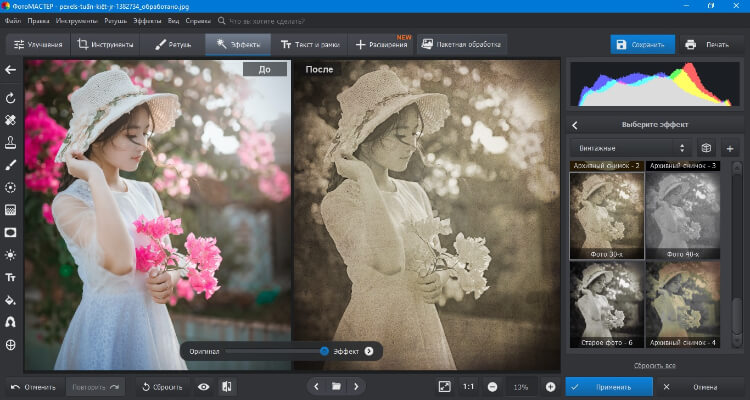Open the Файл menu
This screenshot has height=400, width=750.
(x=13, y=20)
